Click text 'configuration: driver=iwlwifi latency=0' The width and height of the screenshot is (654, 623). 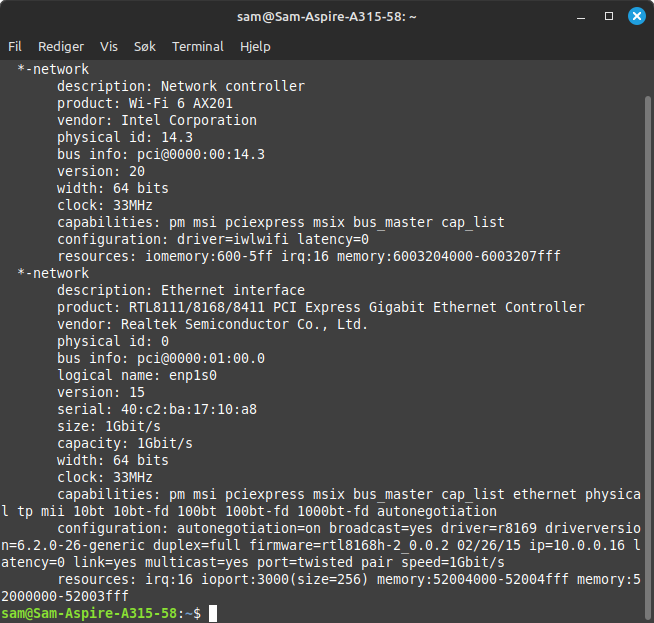213,239
